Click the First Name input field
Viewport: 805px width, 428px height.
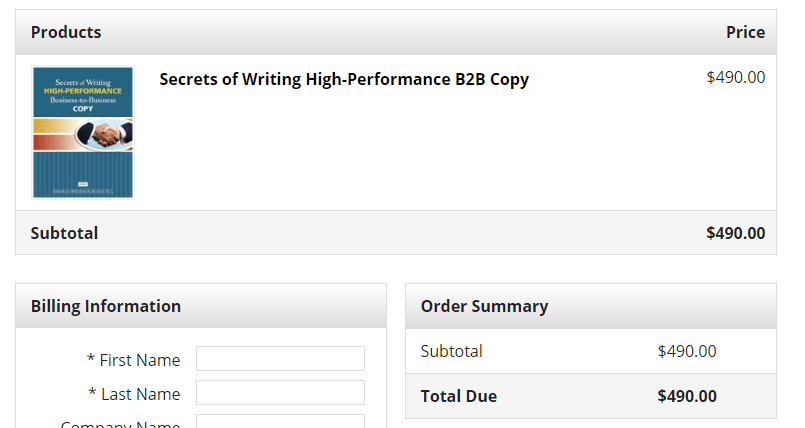point(280,359)
